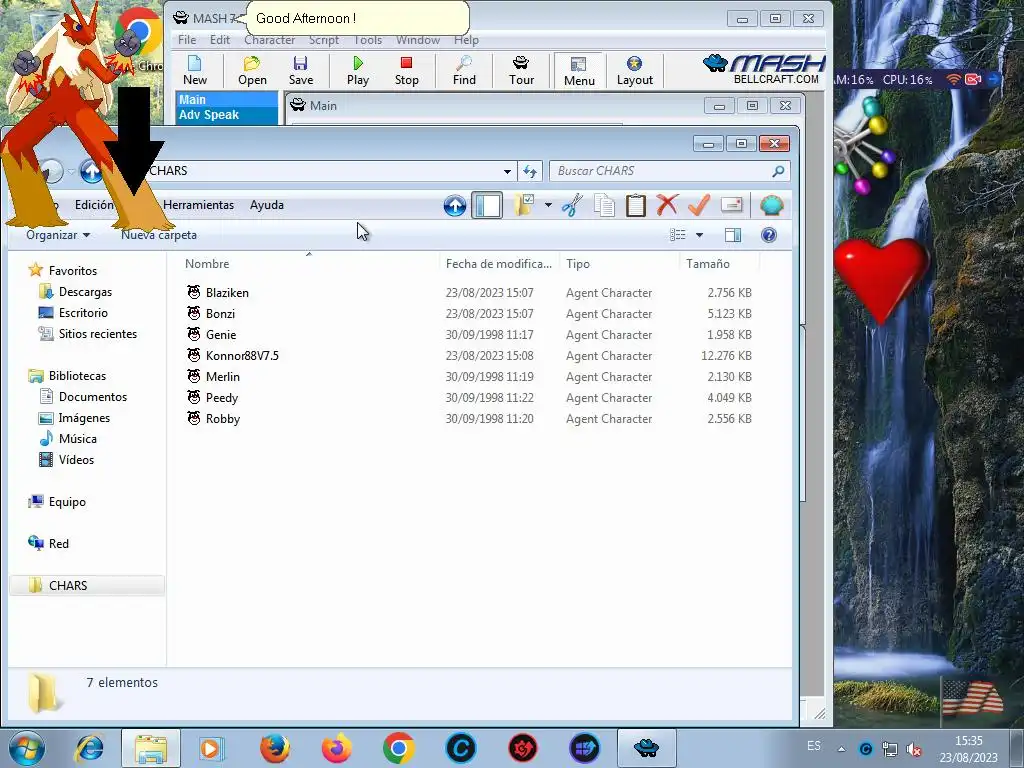Open the Find tool in MASH

[x=464, y=71]
